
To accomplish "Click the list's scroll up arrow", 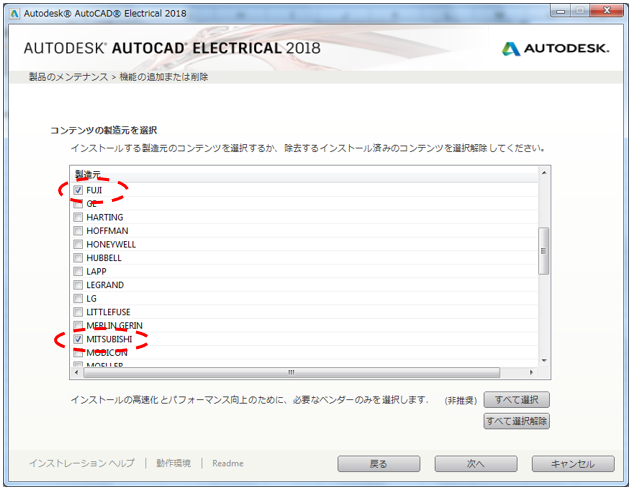I will tap(544, 173).
